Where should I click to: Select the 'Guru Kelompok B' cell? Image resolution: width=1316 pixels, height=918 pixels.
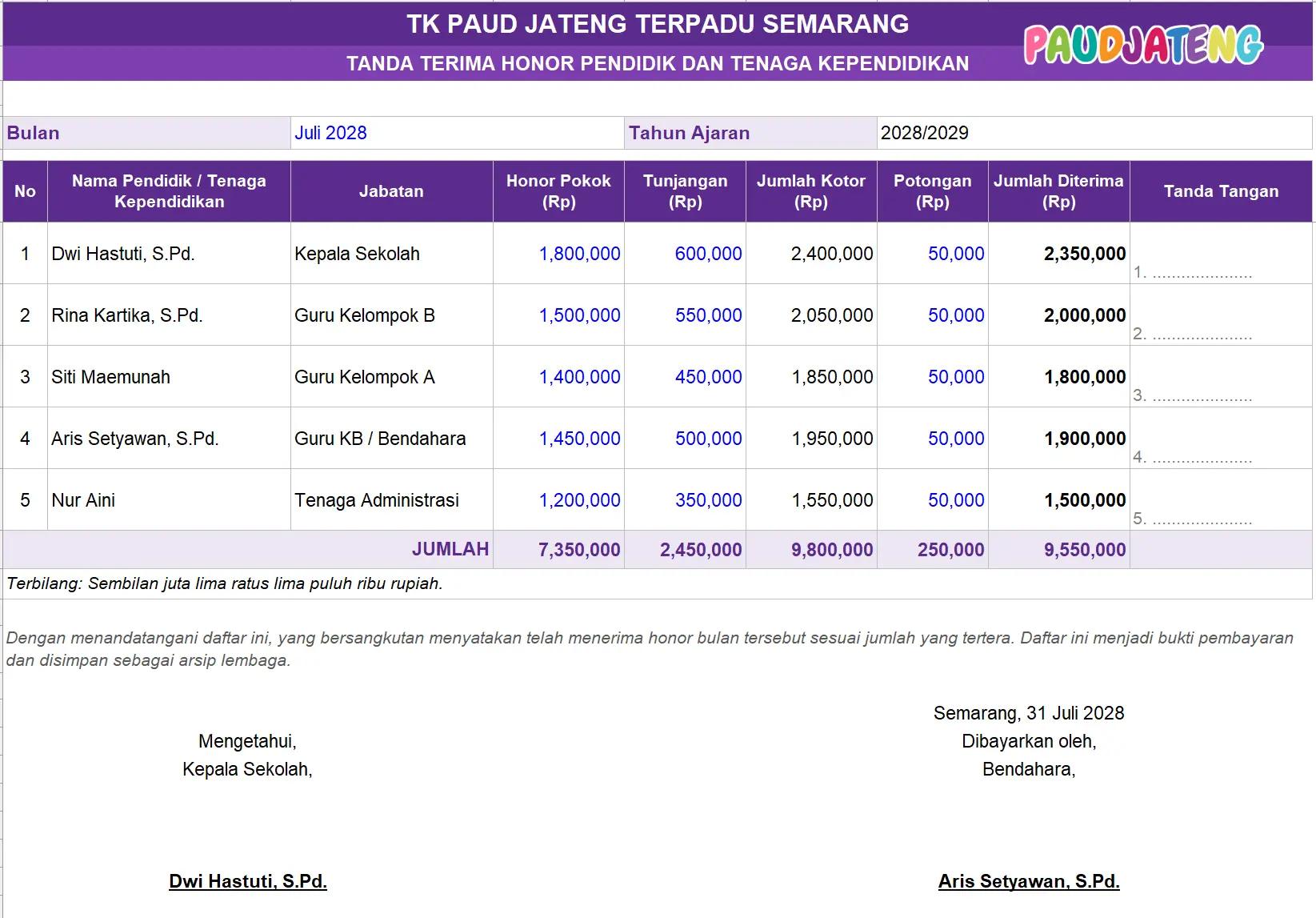pos(391,315)
